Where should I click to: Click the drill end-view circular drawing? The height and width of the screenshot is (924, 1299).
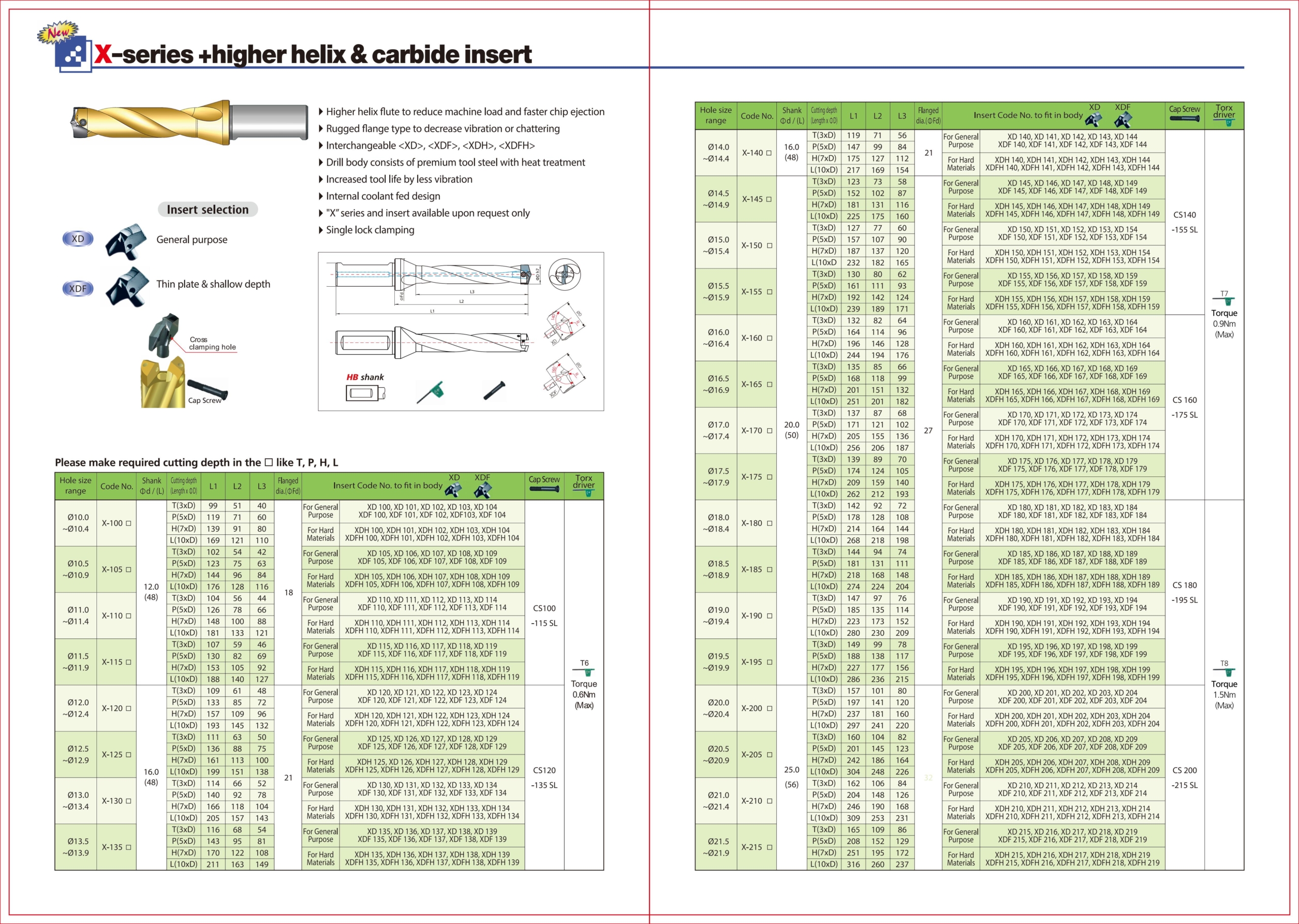click(564, 275)
